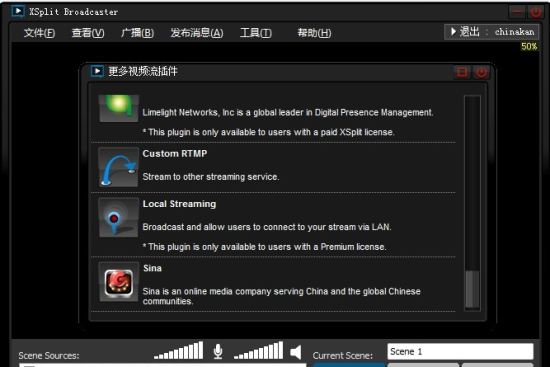Select the Sina plugin title
550x367 pixels.
point(152,268)
